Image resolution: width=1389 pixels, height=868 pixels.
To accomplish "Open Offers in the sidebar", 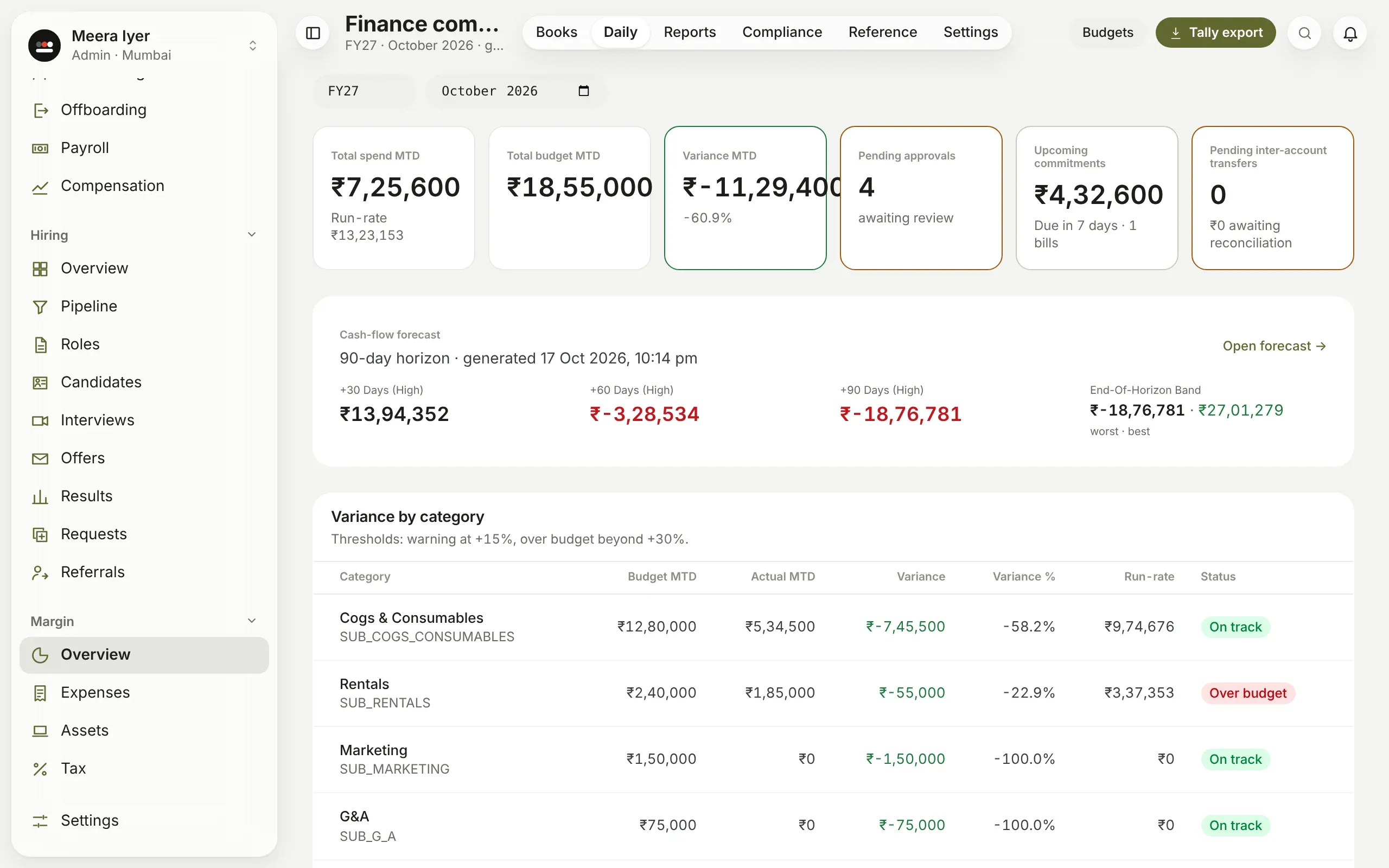I will 144,458.
